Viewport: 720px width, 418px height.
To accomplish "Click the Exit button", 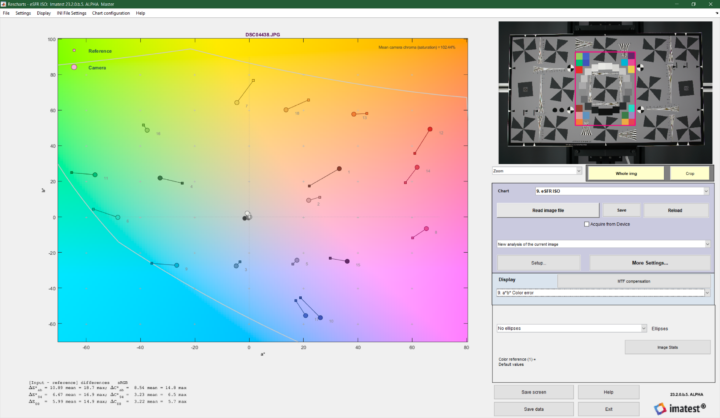I will (x=608, y=409).
